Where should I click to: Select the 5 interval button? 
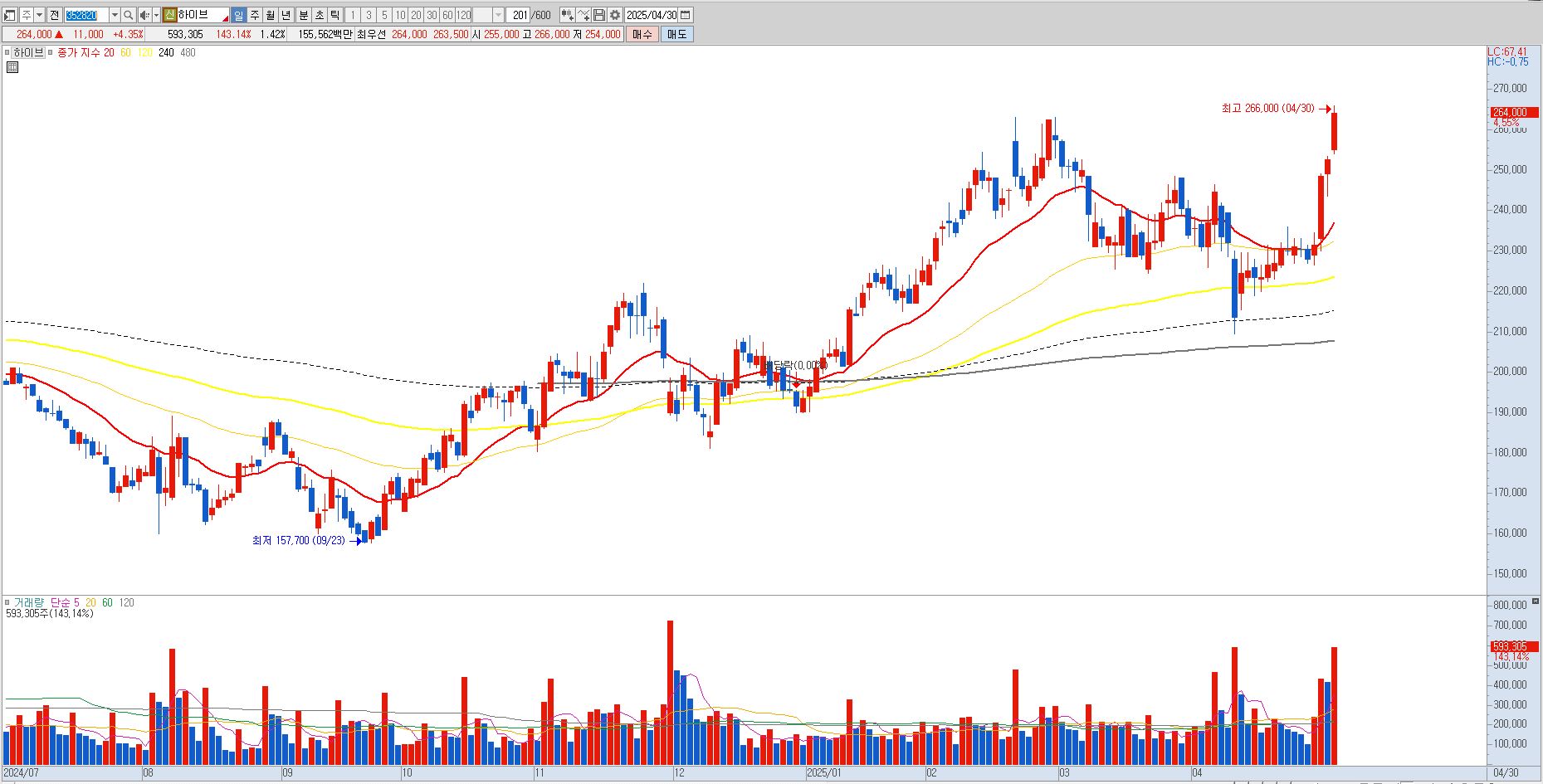pyautogui.click(x=384, y=15)
